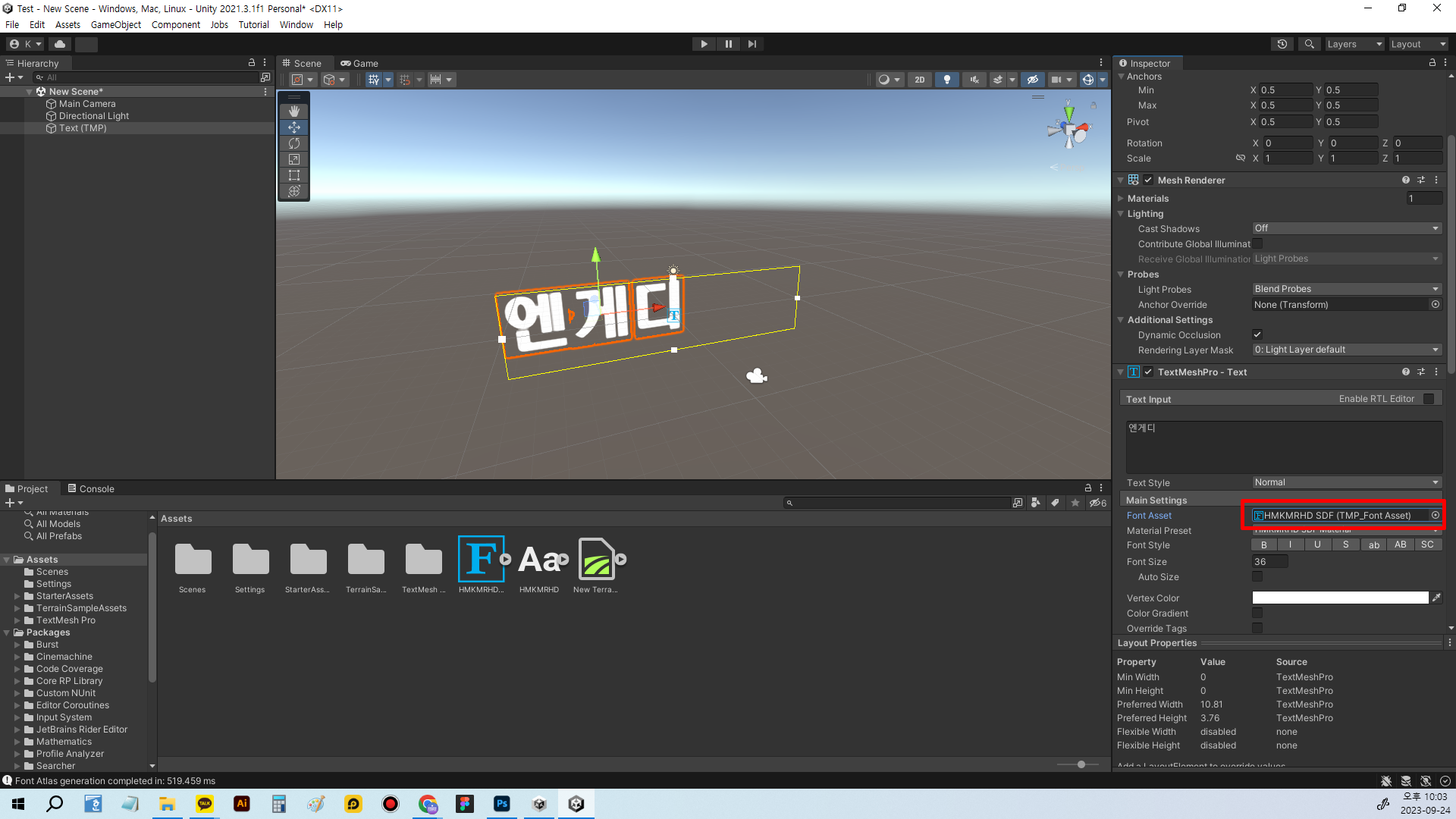
Task: Select the Transform tool in Scene
Action: (x=294, y=191)
